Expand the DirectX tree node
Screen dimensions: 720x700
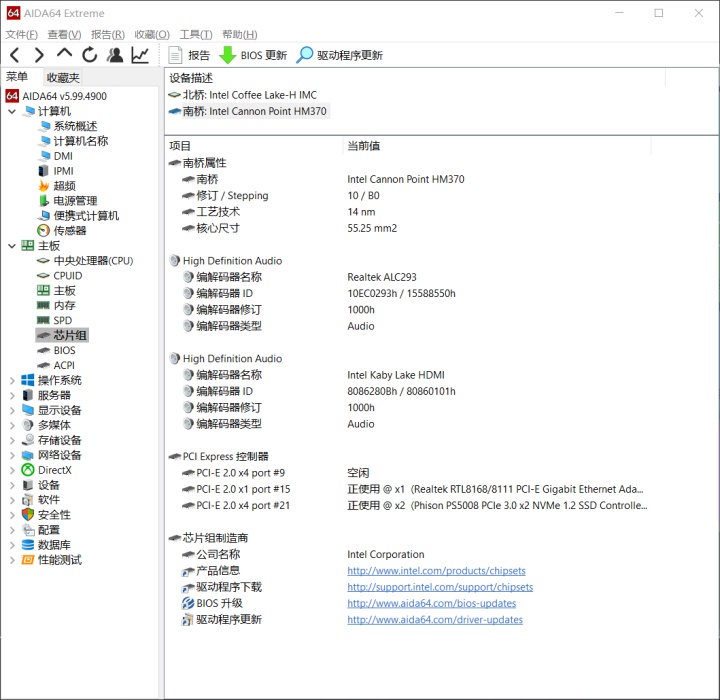(x=12, y=470)
